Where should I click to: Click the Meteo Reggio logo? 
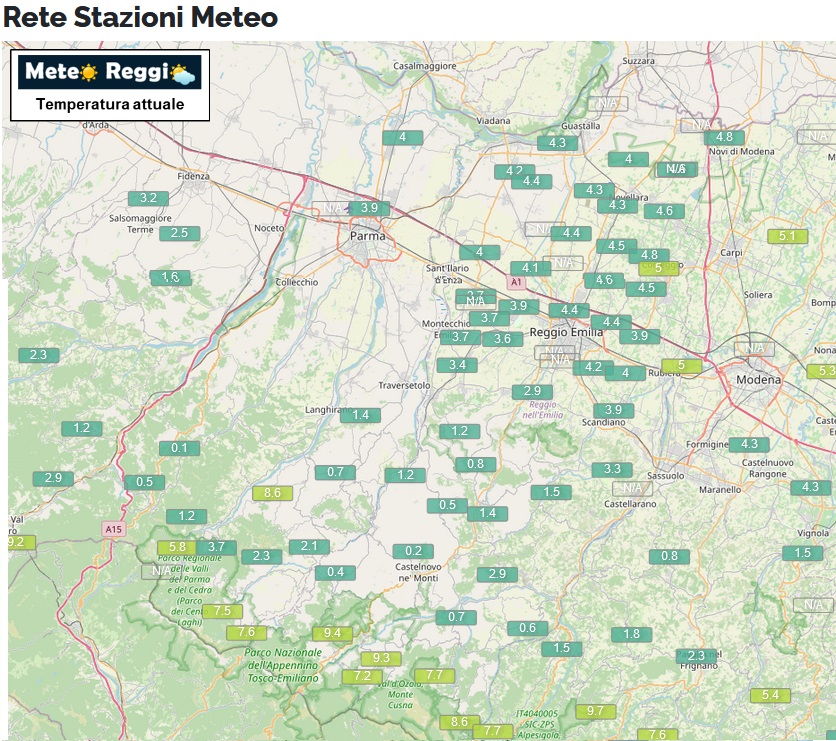110,72
